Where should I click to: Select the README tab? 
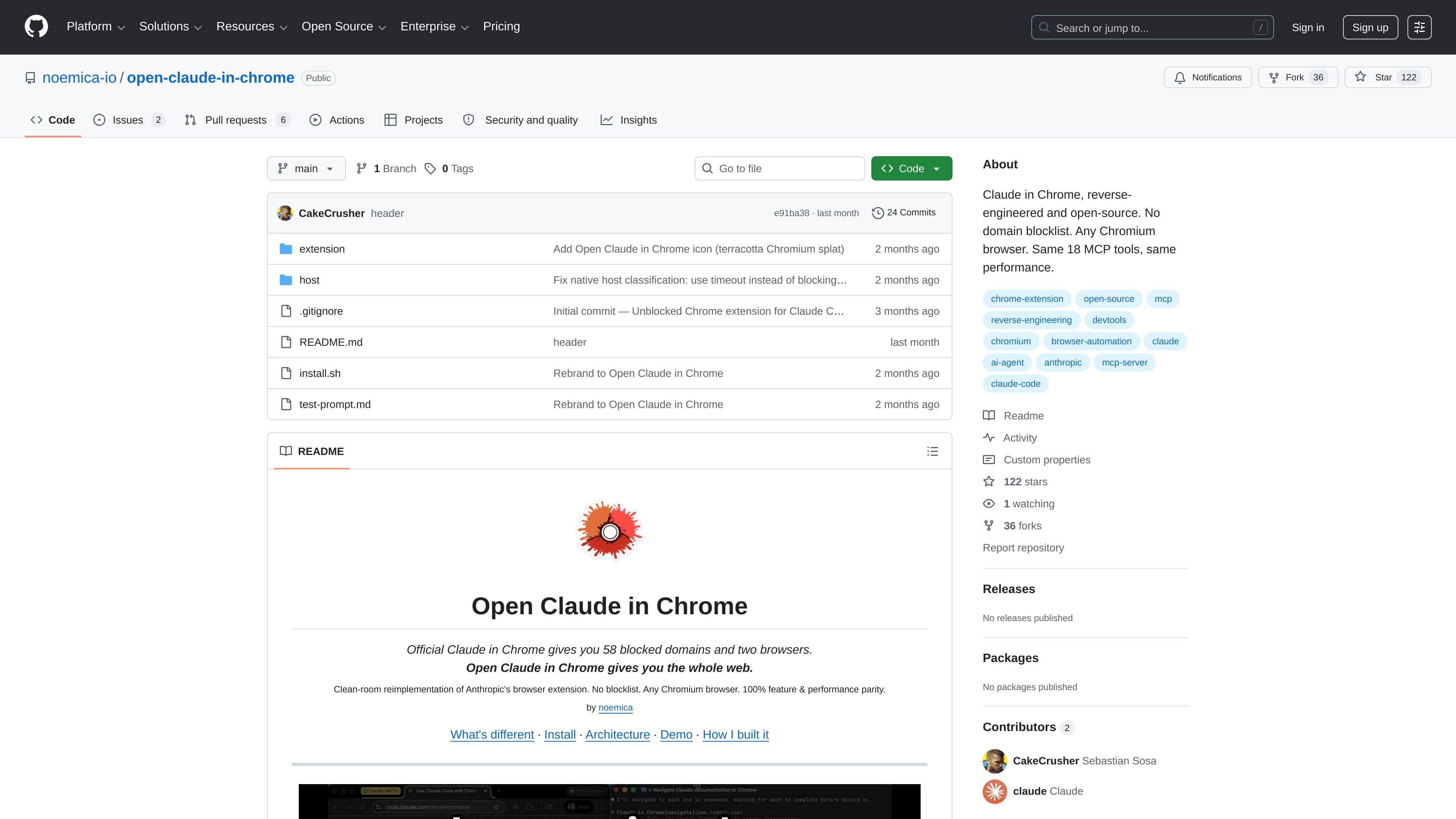312,451
